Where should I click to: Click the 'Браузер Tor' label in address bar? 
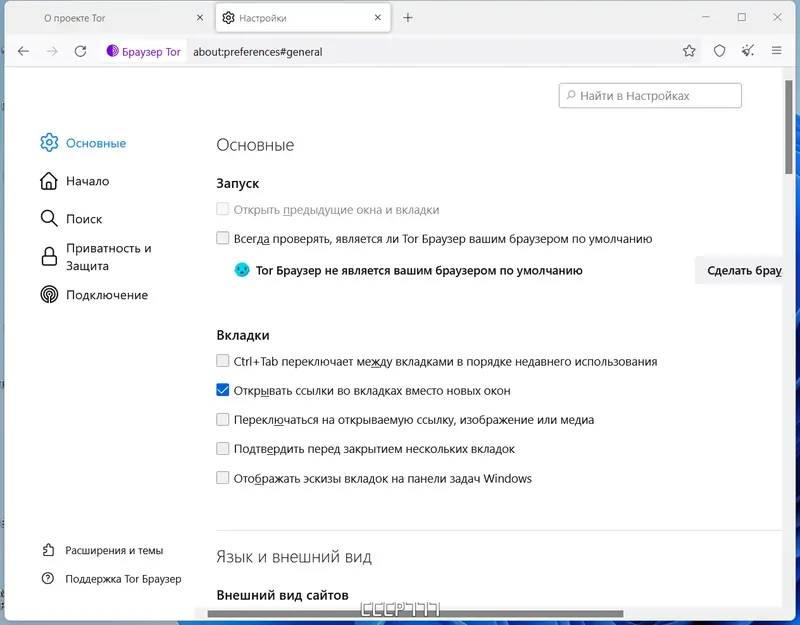click(x=151, y=52)
